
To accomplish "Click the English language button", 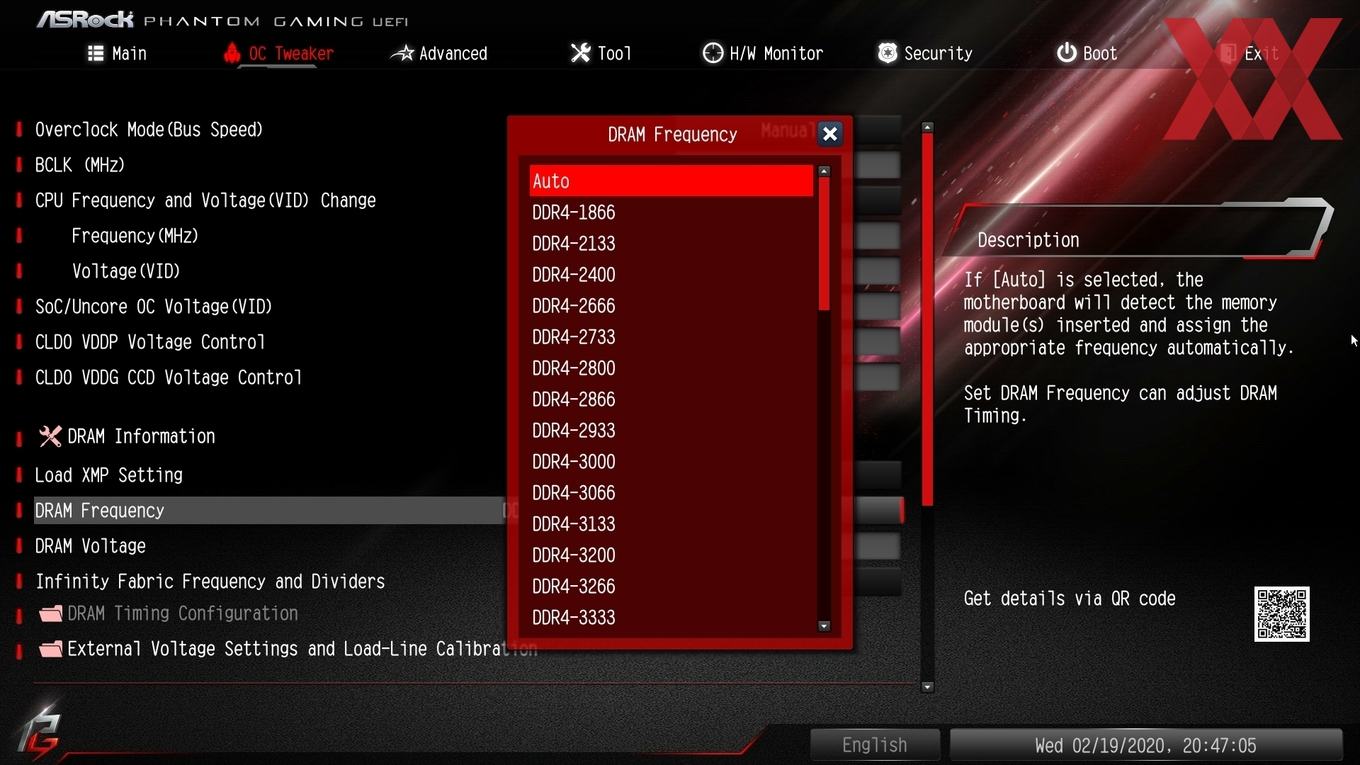I will 874,745.
